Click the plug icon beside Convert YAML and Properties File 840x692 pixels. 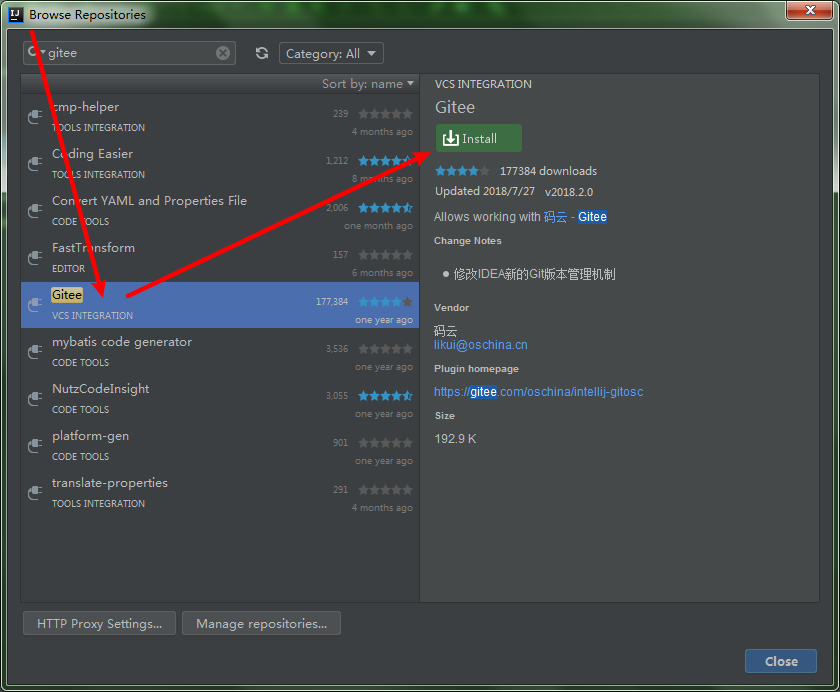tap(35, 210)
